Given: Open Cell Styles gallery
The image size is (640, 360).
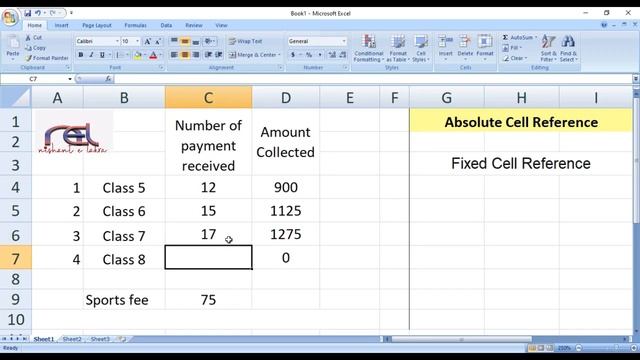Looking at the screenshot, I should coord(420,48).
